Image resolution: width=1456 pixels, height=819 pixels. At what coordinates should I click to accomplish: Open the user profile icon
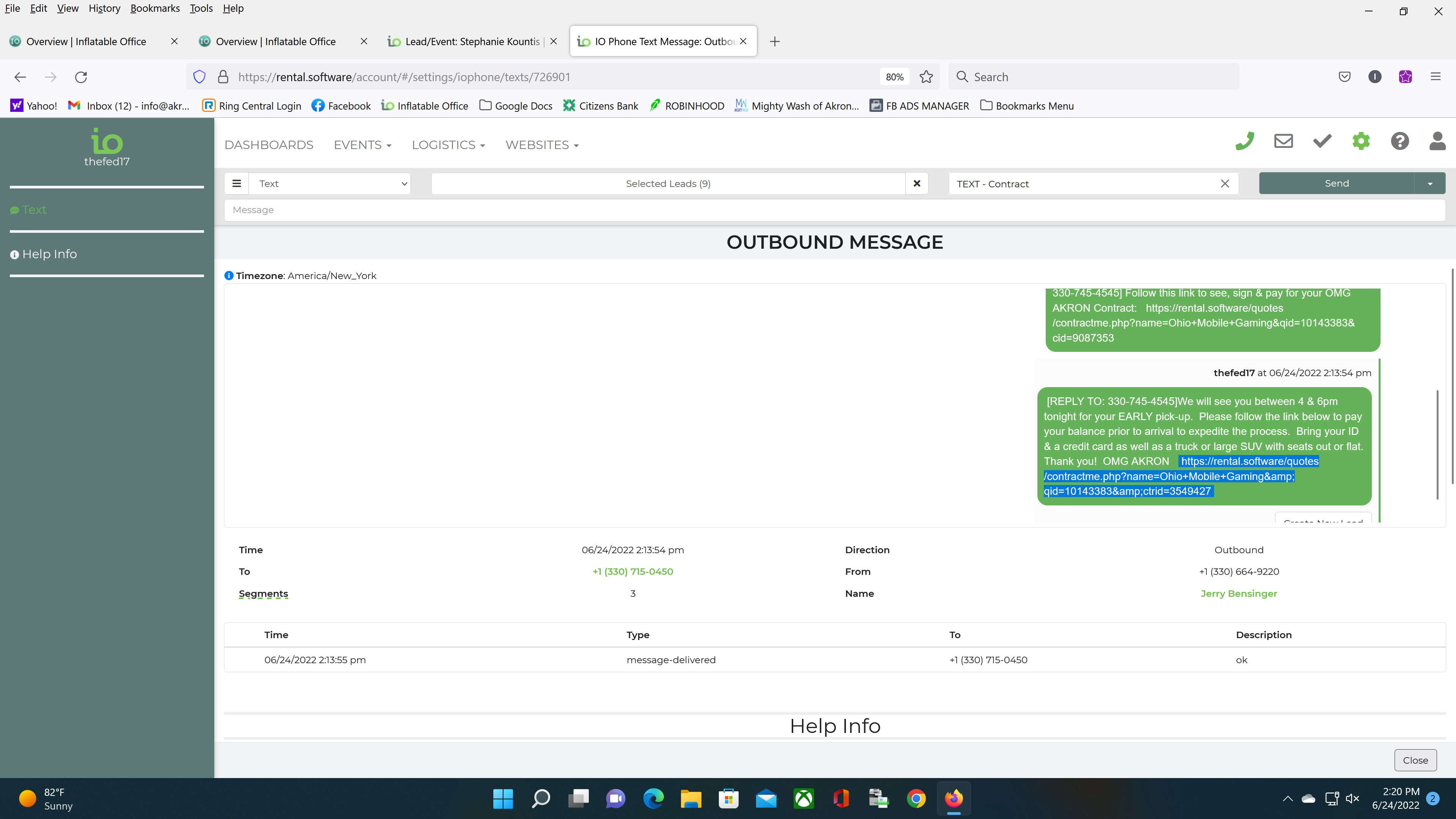pos(1437,141)
